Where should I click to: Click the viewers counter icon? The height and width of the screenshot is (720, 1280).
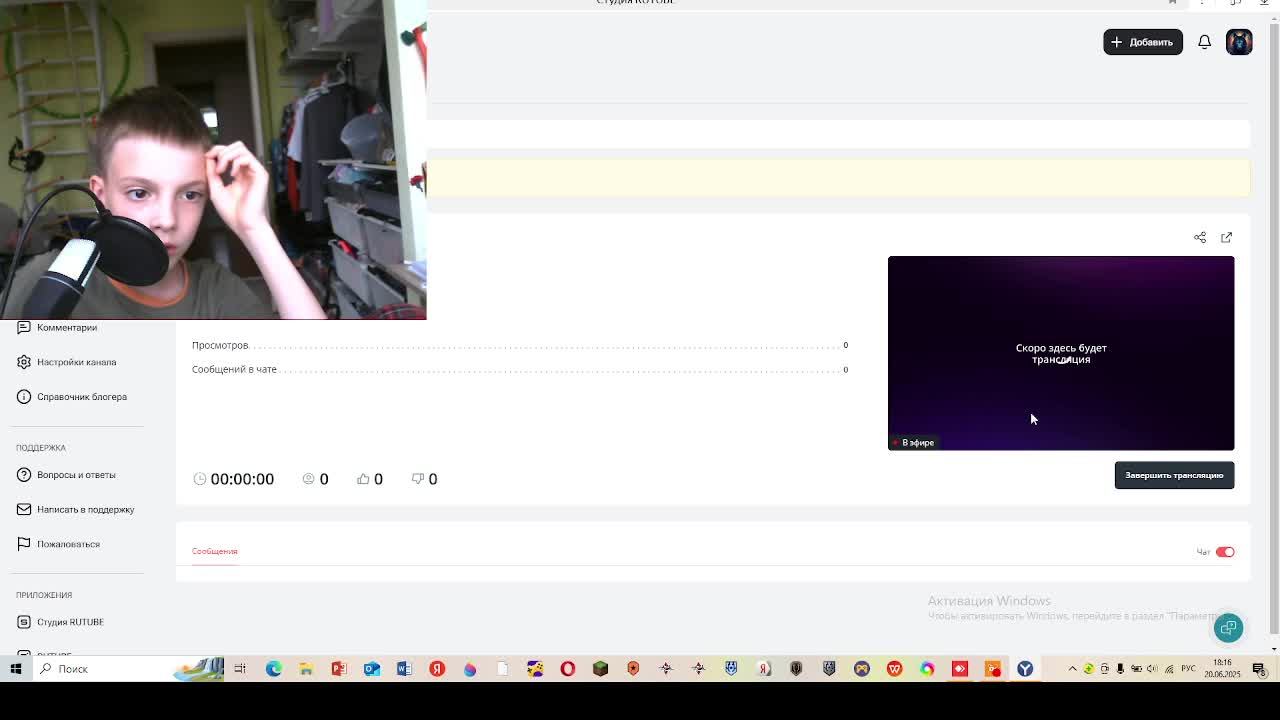[308, 479]
